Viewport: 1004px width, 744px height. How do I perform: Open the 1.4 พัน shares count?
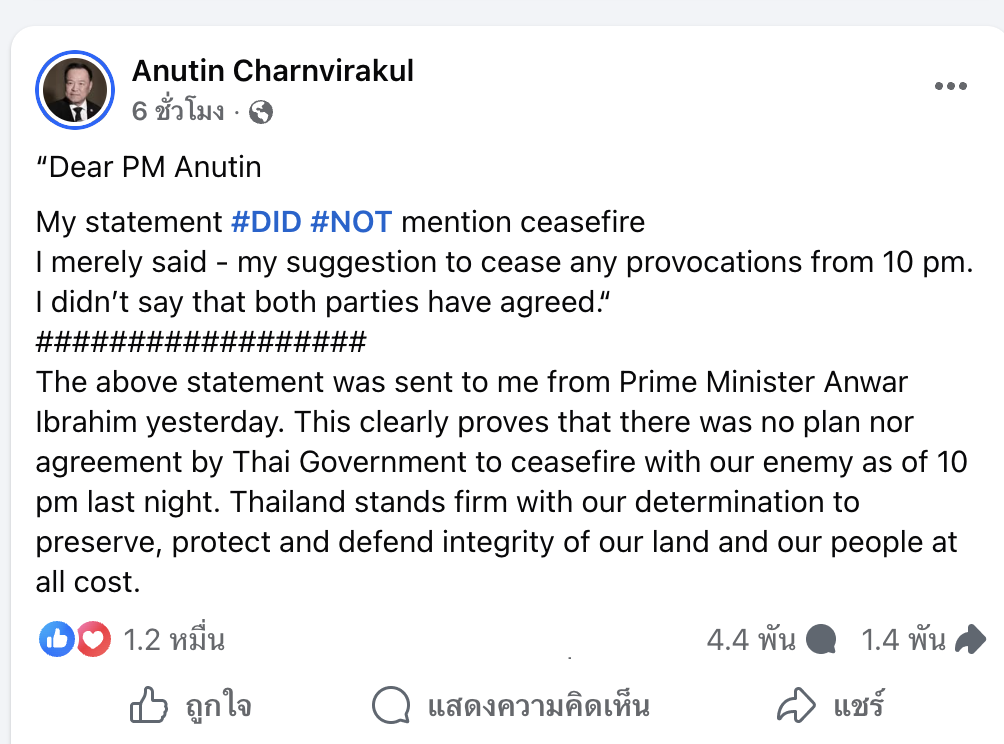coord(903,640)
